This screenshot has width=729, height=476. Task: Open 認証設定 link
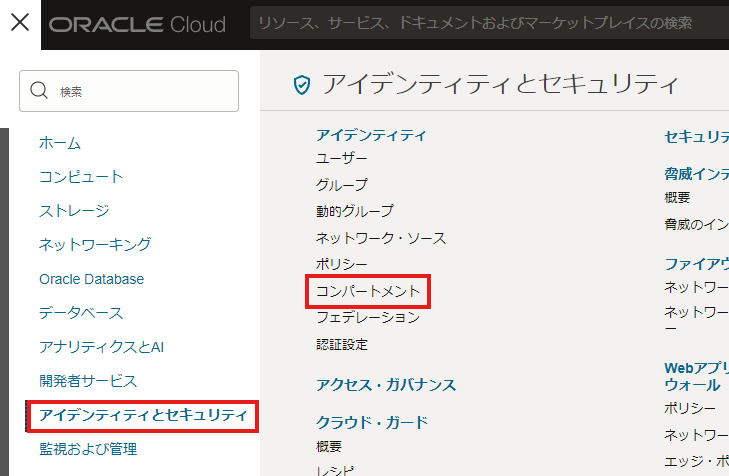(x=341, y=344)
